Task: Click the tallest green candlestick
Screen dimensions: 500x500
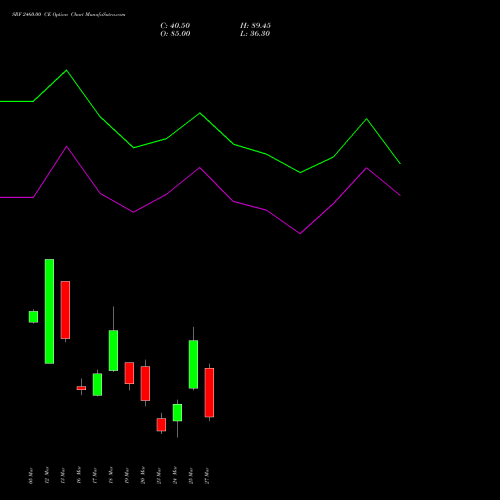Action: 49,311
